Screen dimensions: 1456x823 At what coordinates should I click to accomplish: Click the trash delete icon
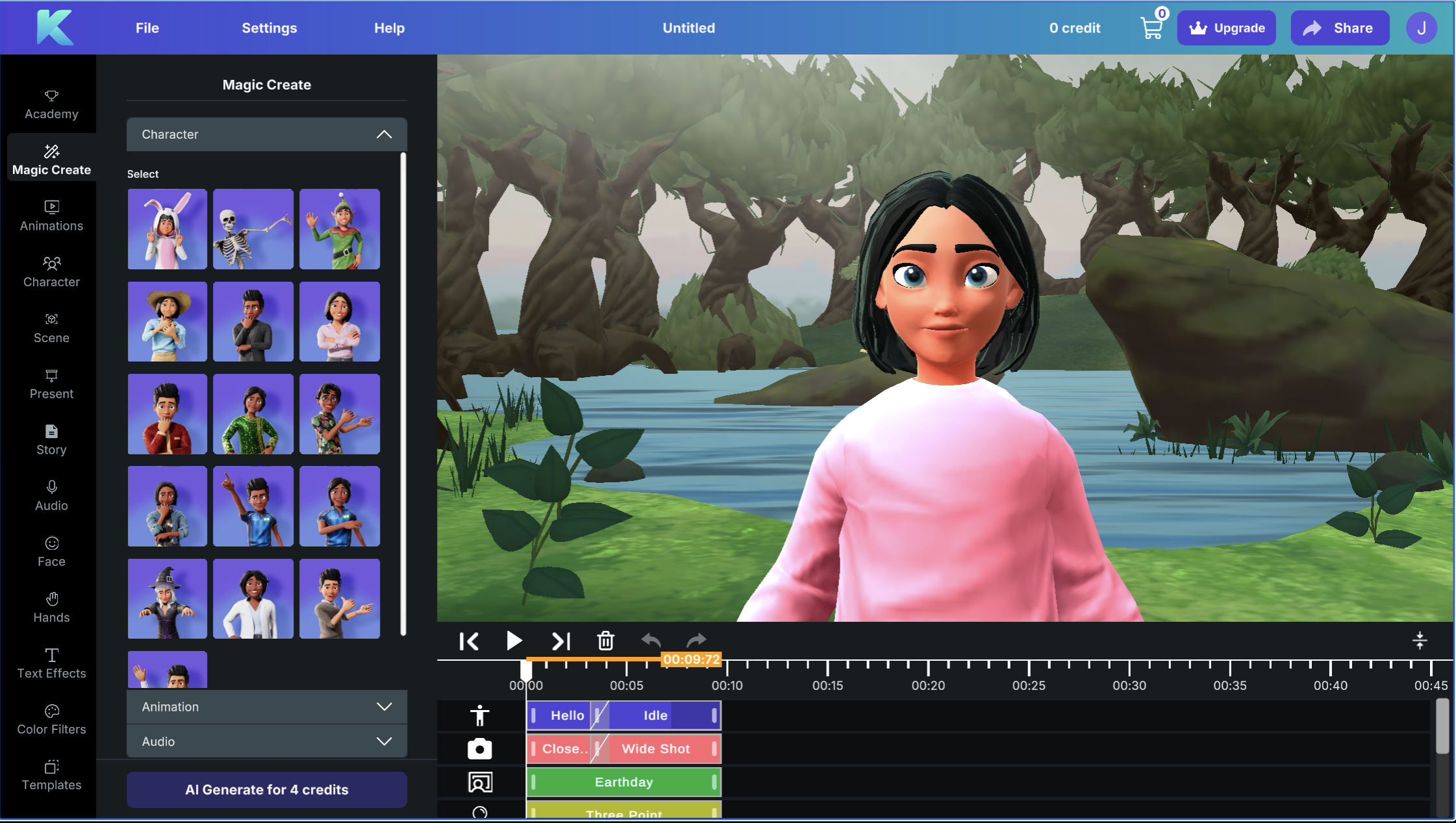coord(605,641)
